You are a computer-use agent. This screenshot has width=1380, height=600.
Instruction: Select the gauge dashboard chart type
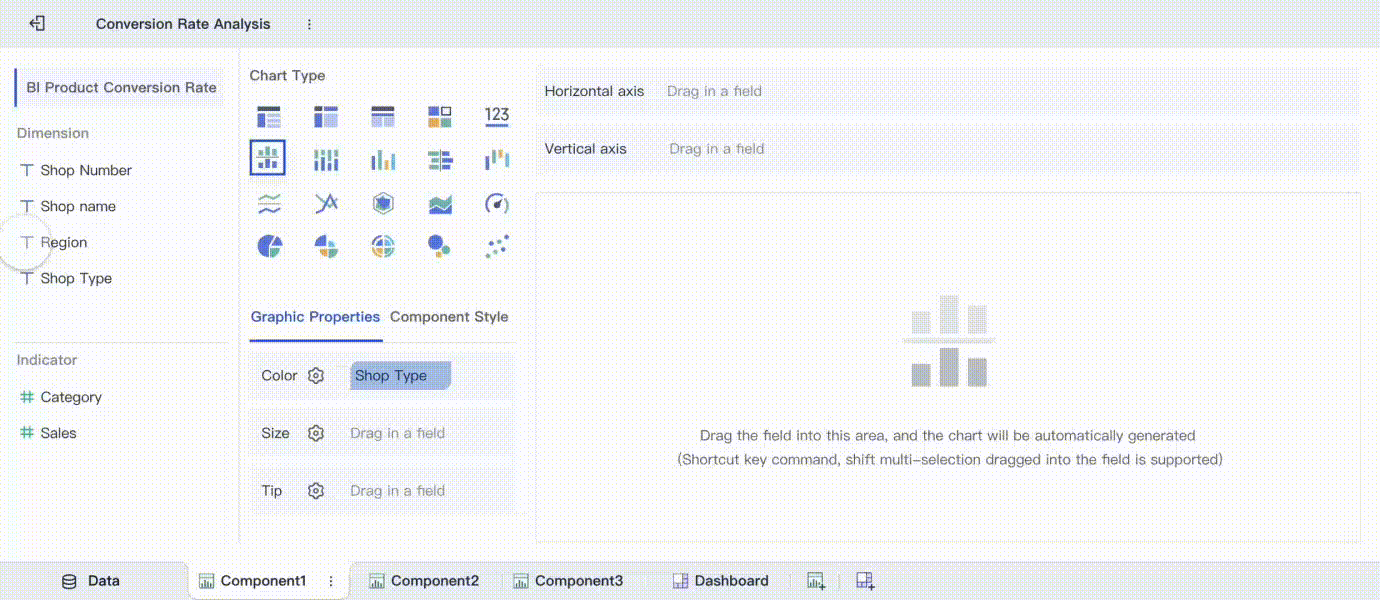click(x=497, y=204)
